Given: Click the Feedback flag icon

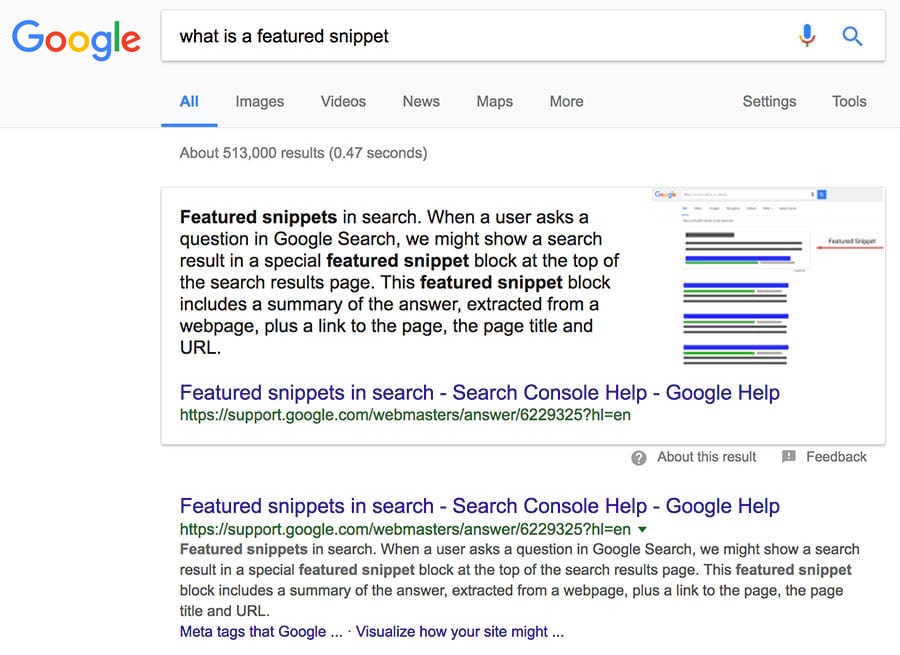Looking at the screenshot, I should (x=789, y=456).
